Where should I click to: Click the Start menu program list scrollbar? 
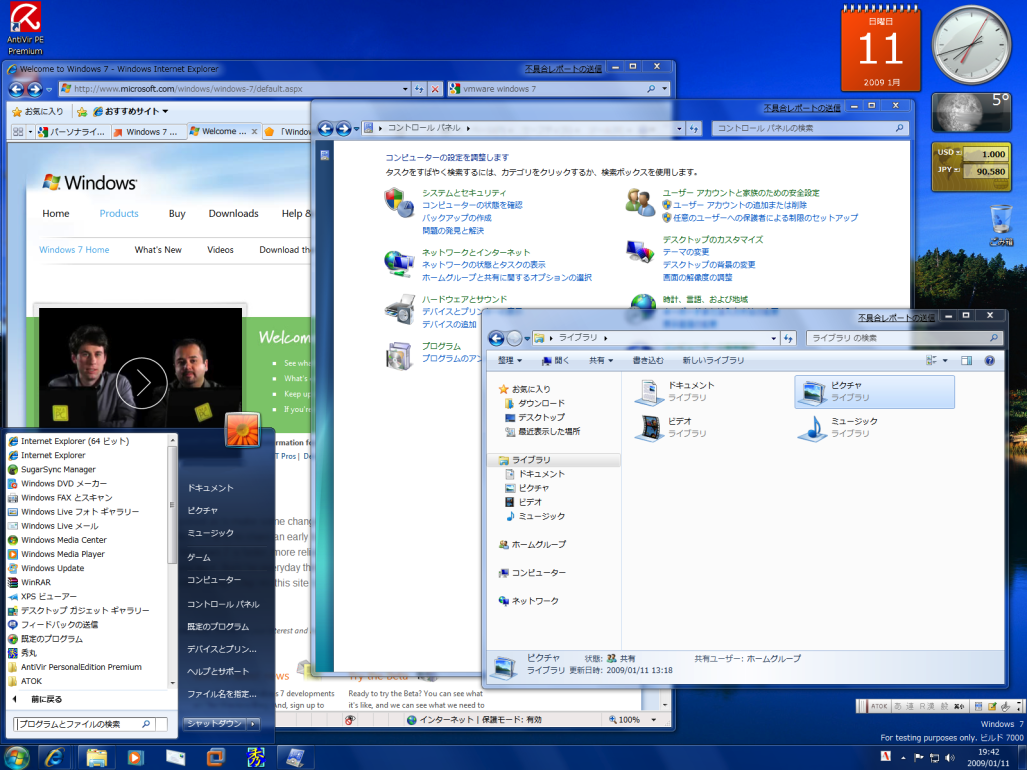tap(173, 504)
